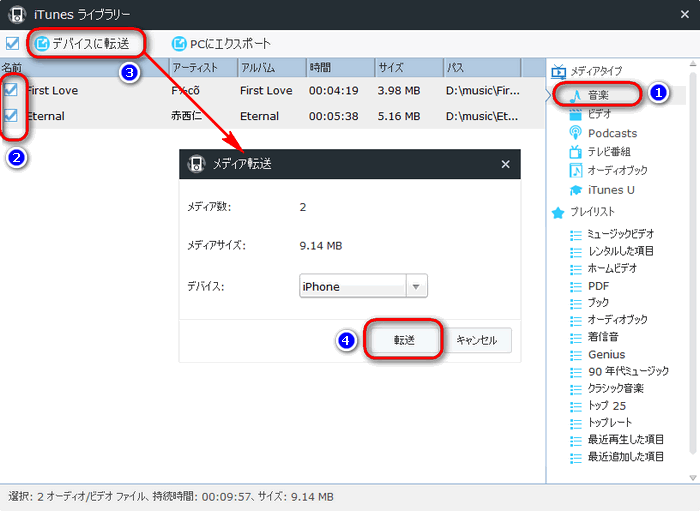Select ビデオ media type

point(599,114)
